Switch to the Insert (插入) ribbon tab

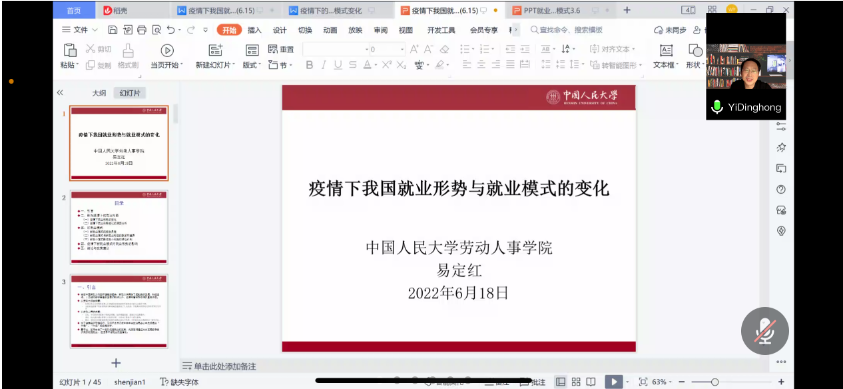[x=254, y=30]
